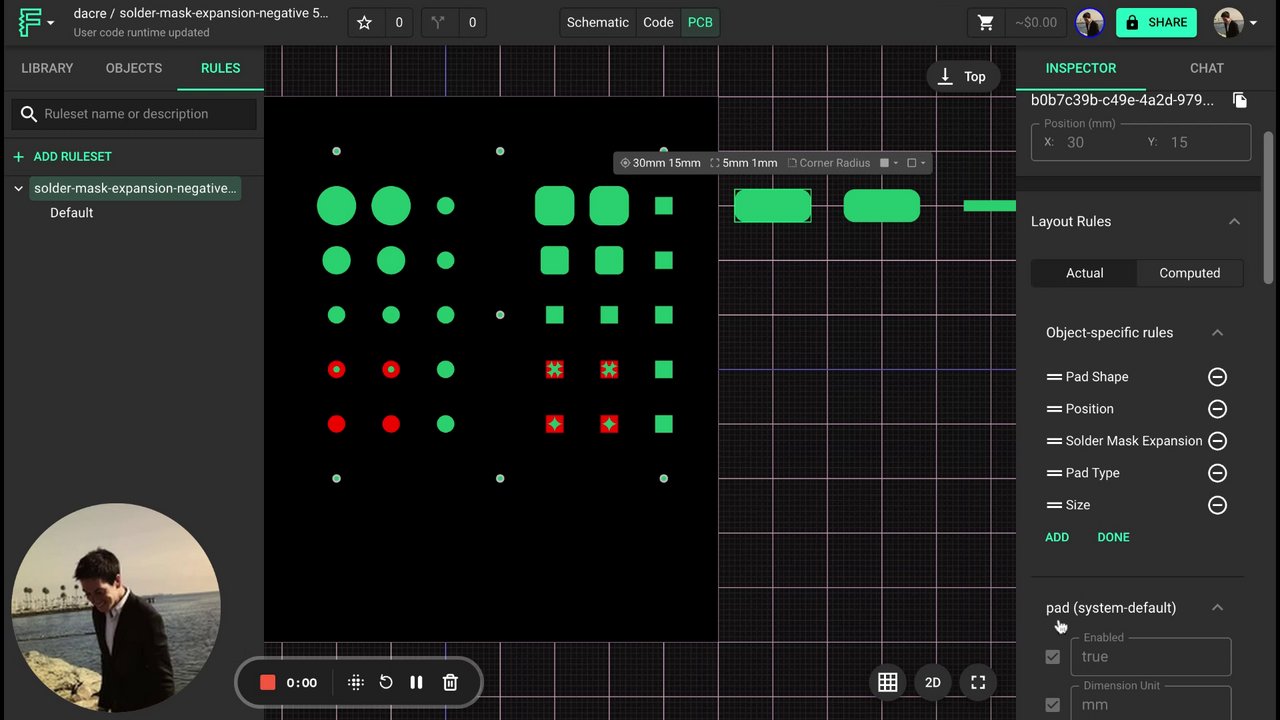Click the ~$0.00 price estimate
The height and width of the screenshot is (720, 1280).
coord(1036,22)
